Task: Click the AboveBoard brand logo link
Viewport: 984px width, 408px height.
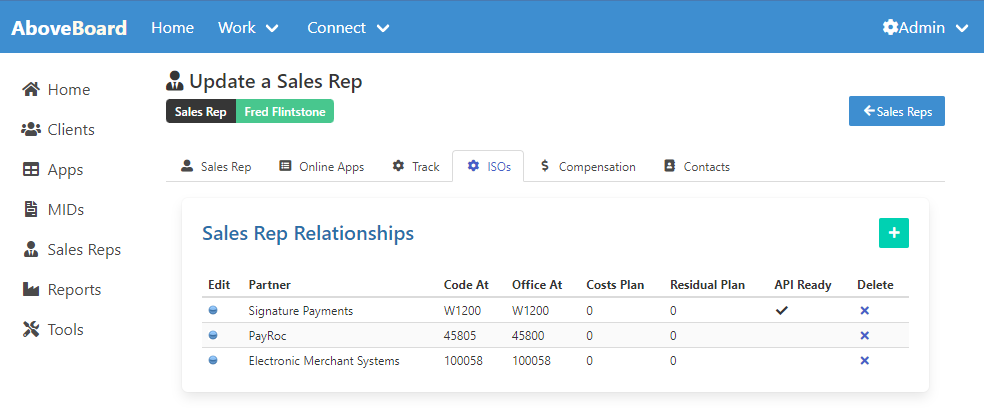Action: coord(69,27)
